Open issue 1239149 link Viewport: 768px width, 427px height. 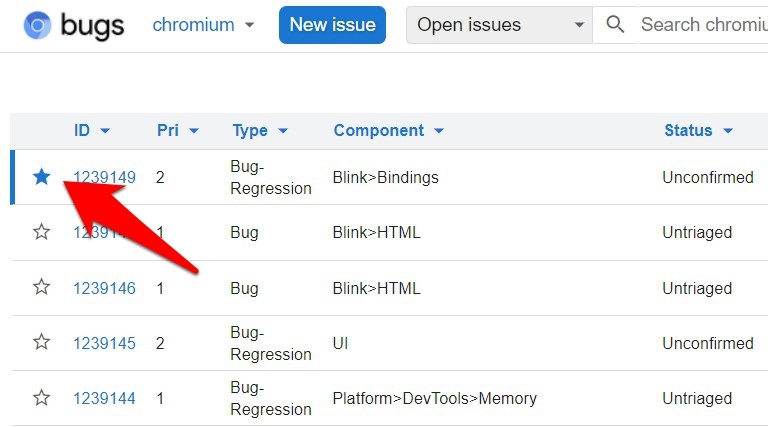104,178
